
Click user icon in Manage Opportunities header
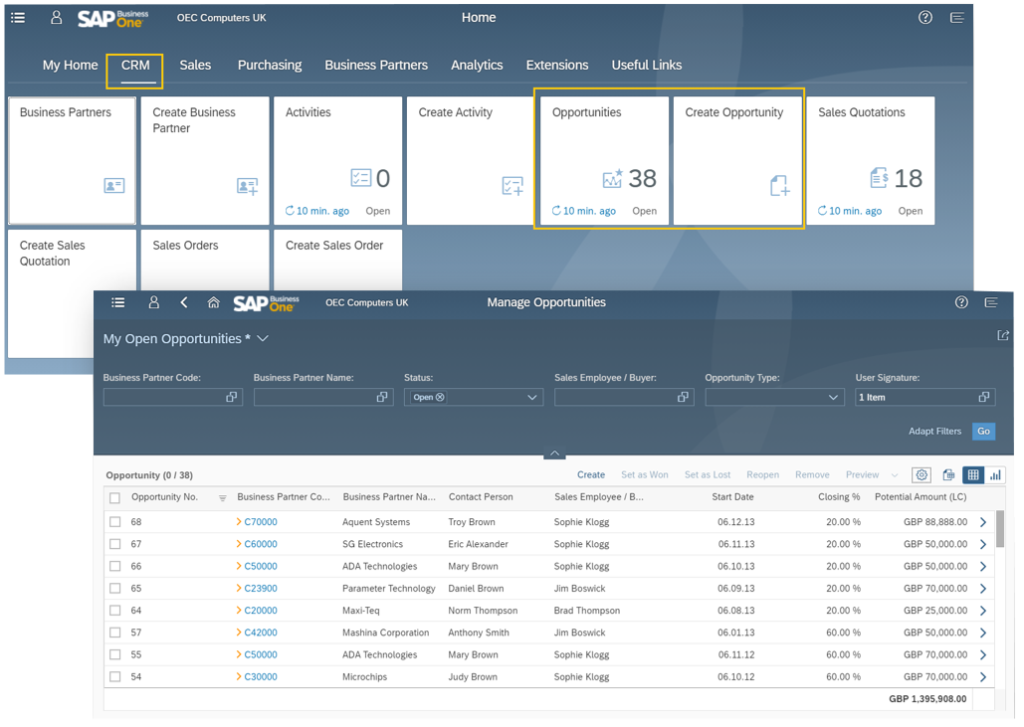click(153, 302)
